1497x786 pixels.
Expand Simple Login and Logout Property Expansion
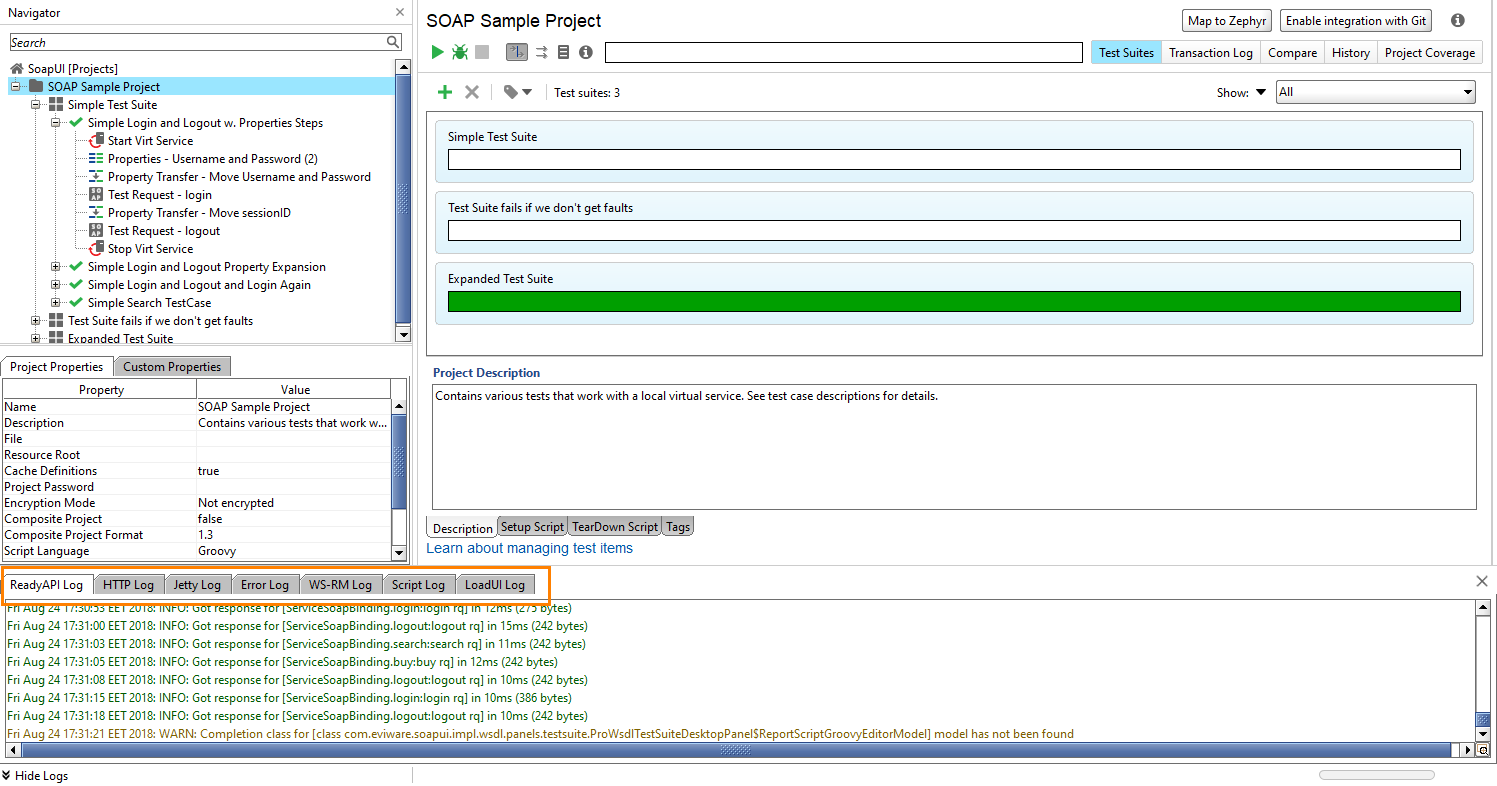[x=56, y=266]
